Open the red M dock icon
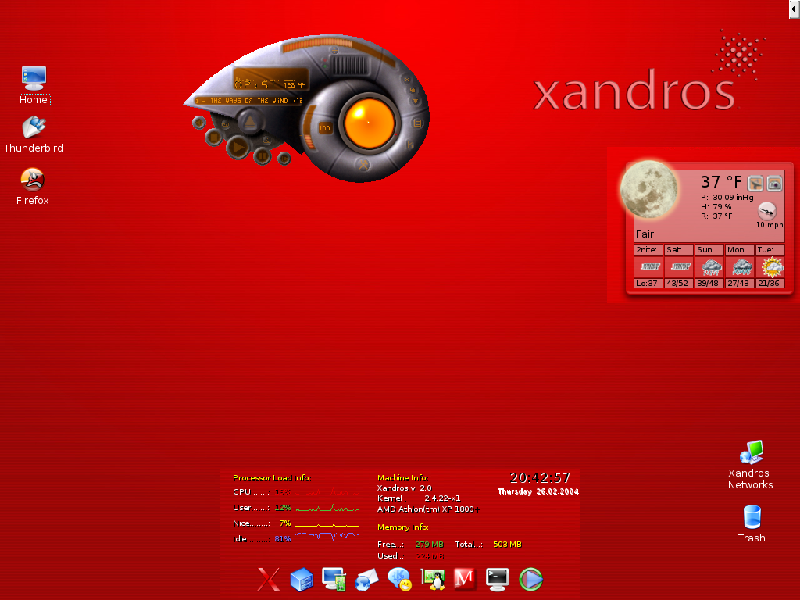Viewport: 800px width, 600px height. pos(465,579)
